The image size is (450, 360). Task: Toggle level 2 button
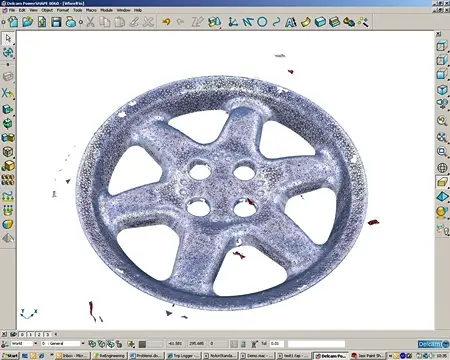tap(39, 334)
